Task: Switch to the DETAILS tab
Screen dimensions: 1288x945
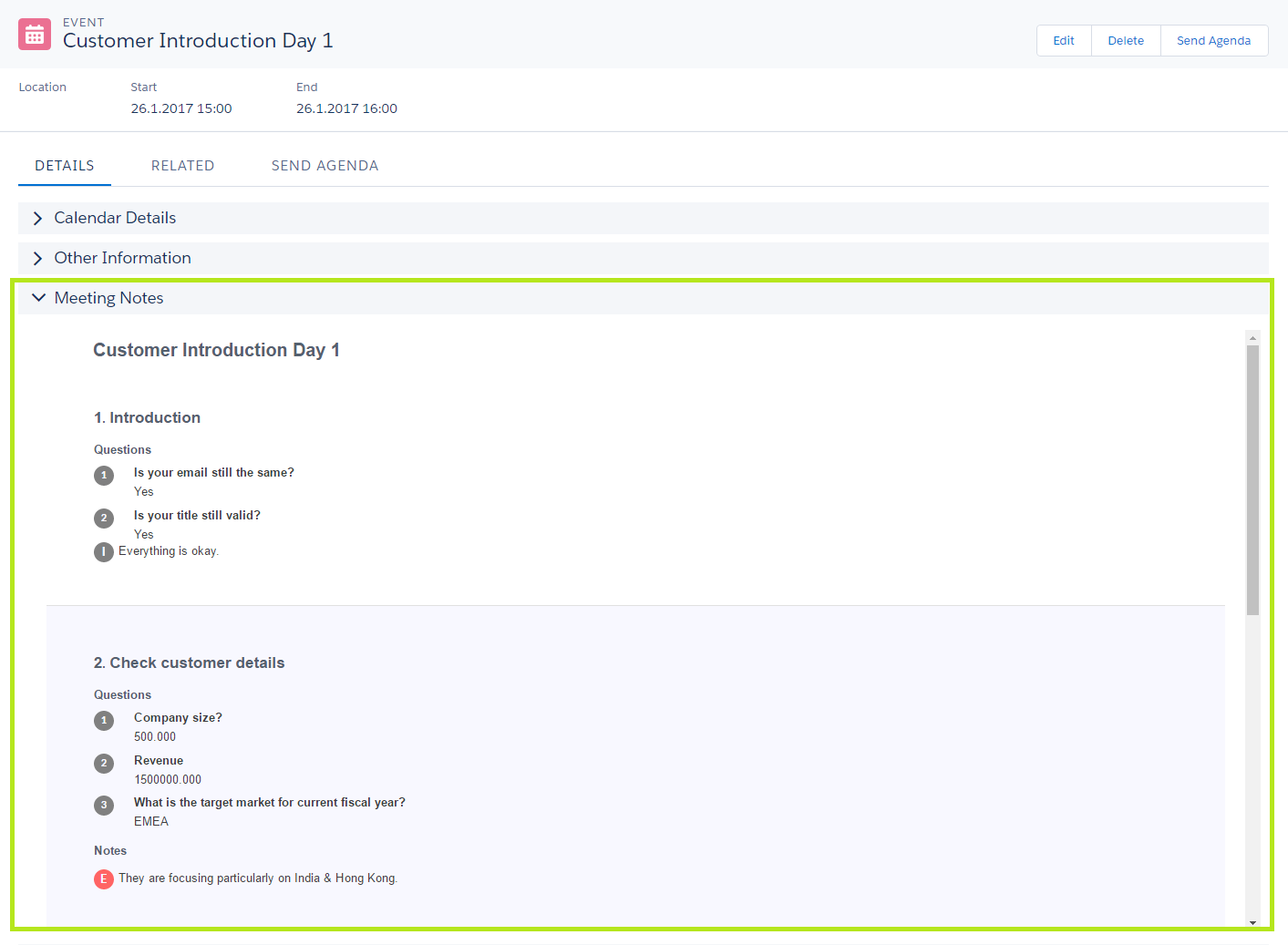Action: click(x=65, y=166)
